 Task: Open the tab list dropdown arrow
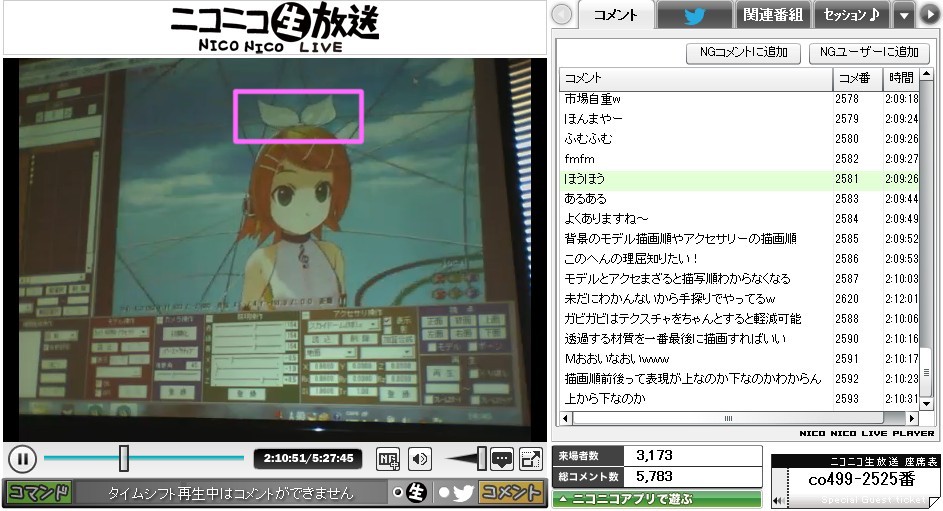(903, 15)
